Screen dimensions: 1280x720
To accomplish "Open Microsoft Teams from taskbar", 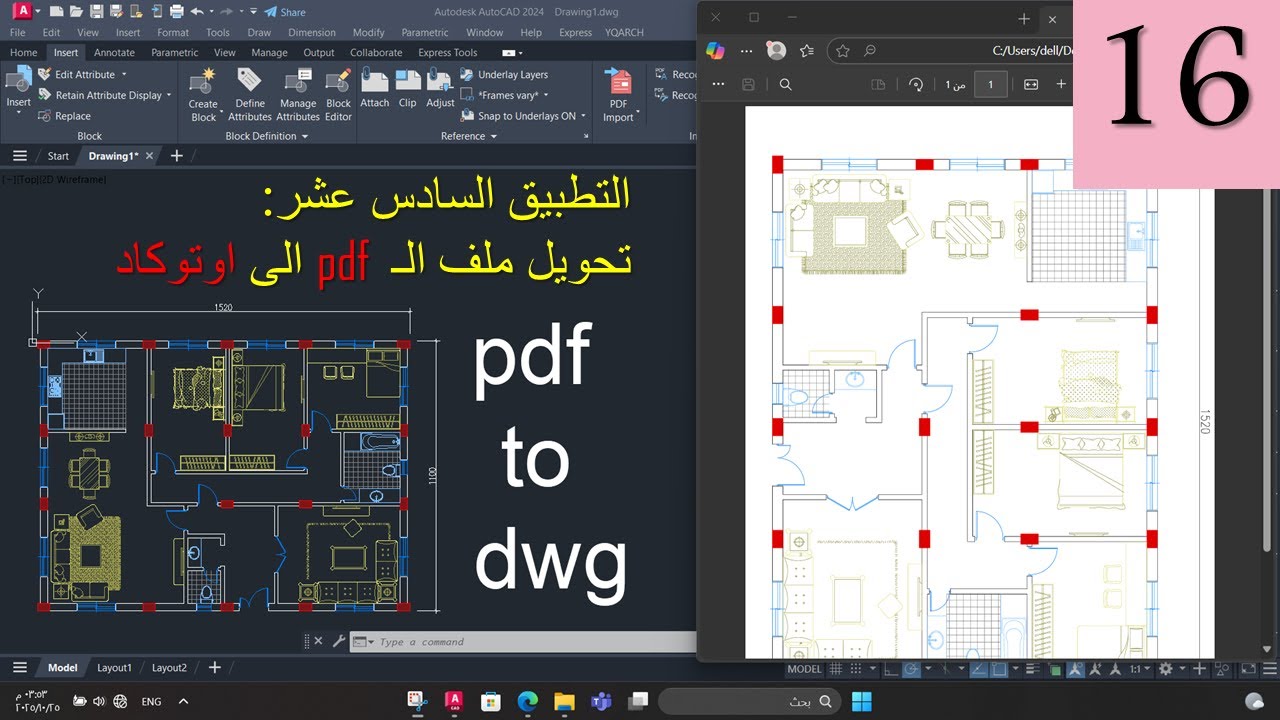I will point(601,701).
